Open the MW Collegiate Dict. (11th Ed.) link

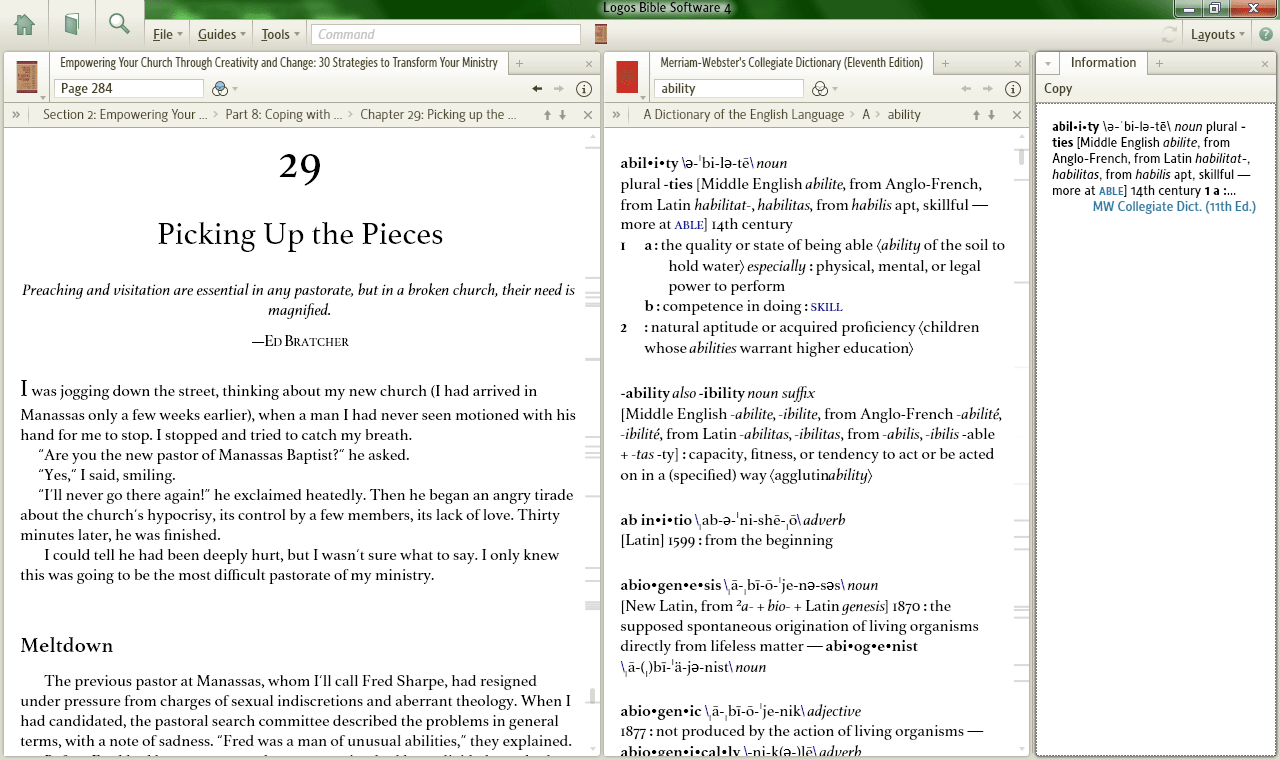(1174, 207)
